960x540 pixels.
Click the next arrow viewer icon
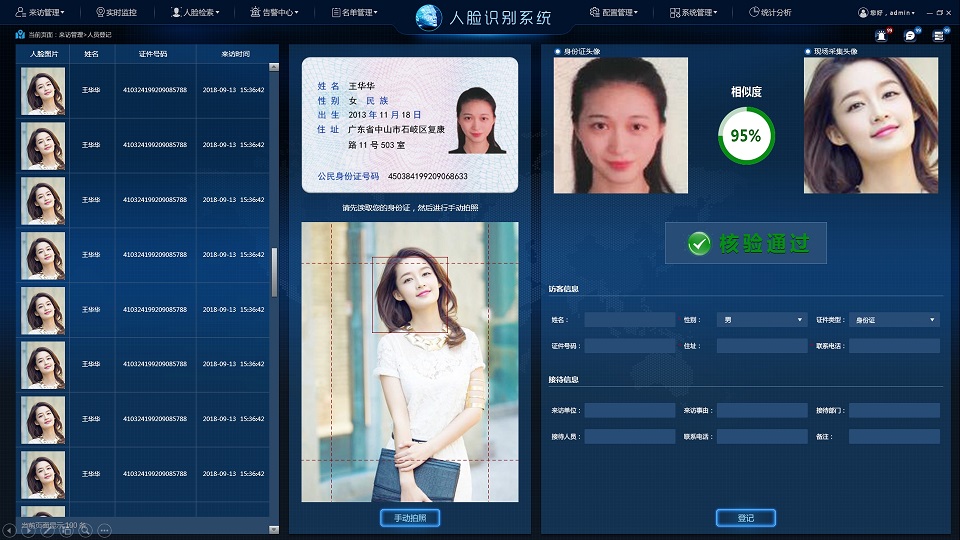pos(28,530)
